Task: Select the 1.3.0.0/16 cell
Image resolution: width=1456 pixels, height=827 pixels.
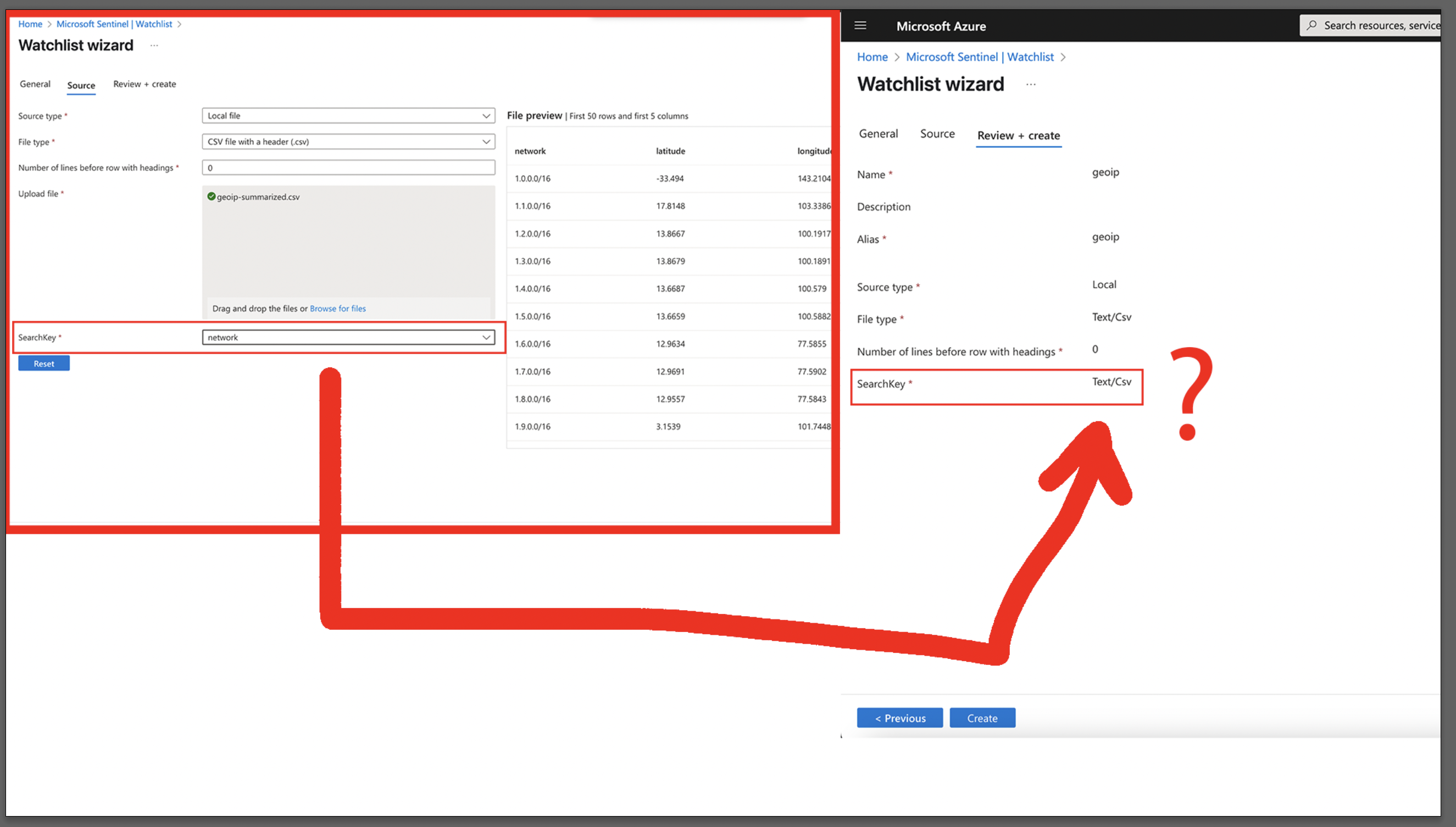Action: pyautogui.click(x=532, y=261)
